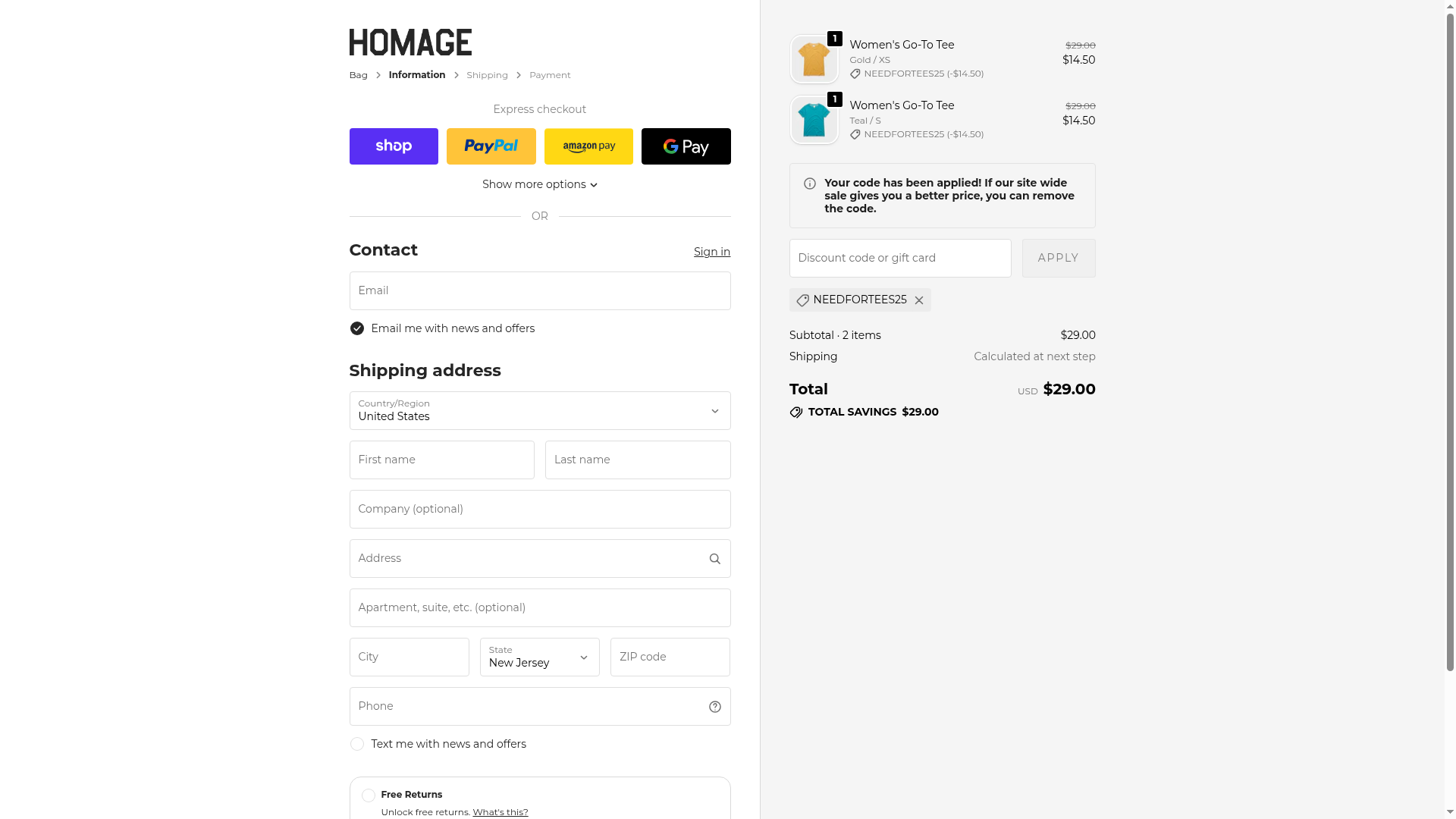Pay with Shop Pay express button
The image size is (1456, 819).
pyautogui.click(x=394, y=146)
